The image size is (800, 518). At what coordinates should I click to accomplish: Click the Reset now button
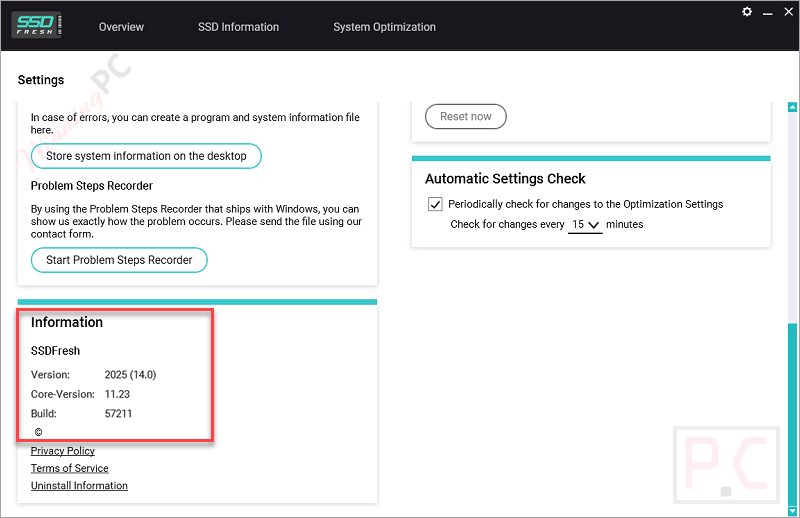tap(466, 116)
